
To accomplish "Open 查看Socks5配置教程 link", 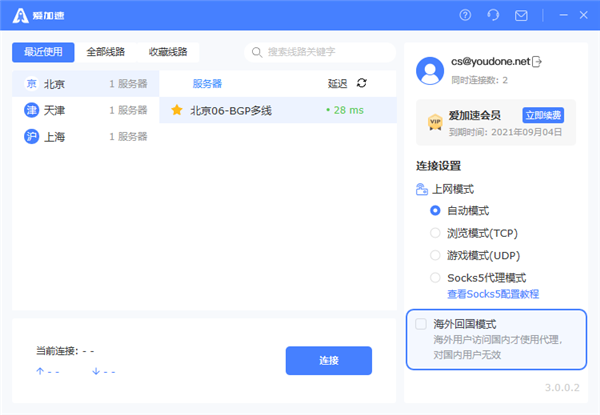I will 493,294.
